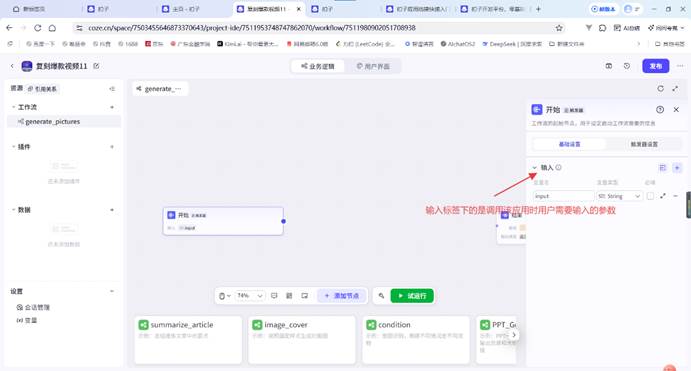Auto-arrange nodes with the layout icon
Screen dimensions: 691x371
click(x=289, y=296)
